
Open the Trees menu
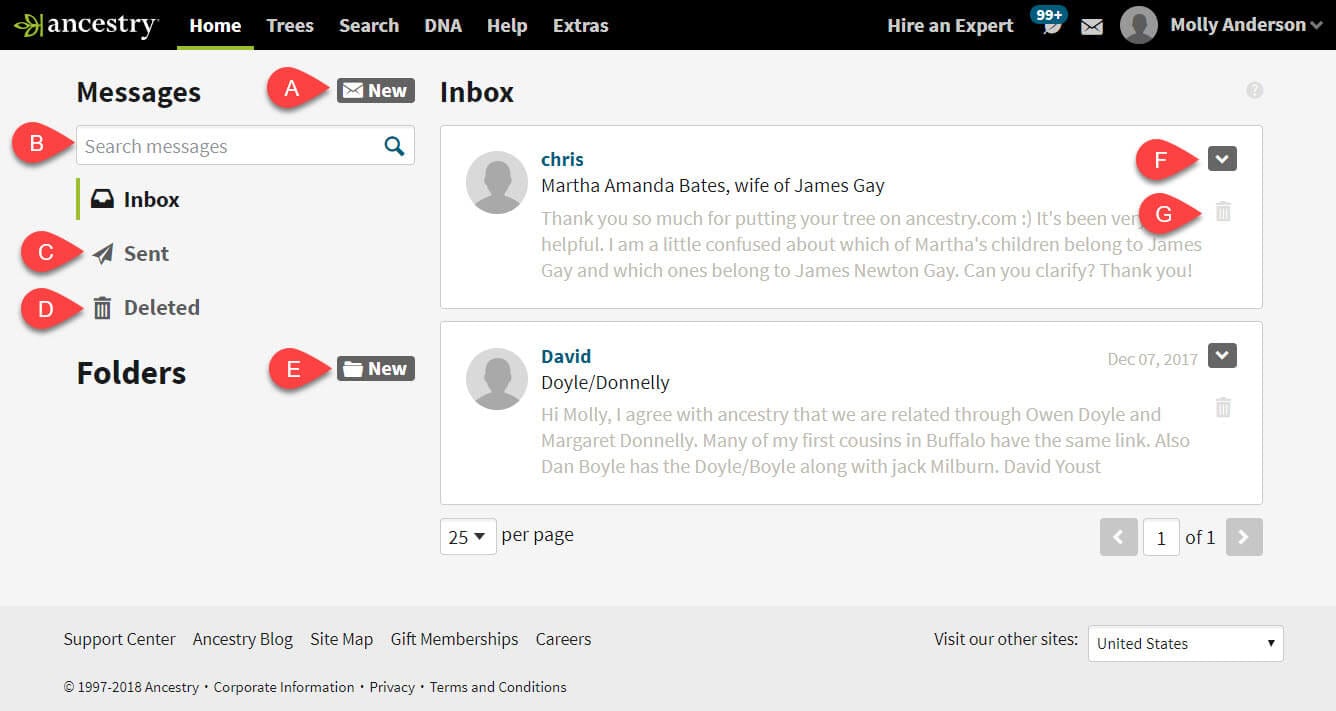pyautogui.click(x=289, y=26)
